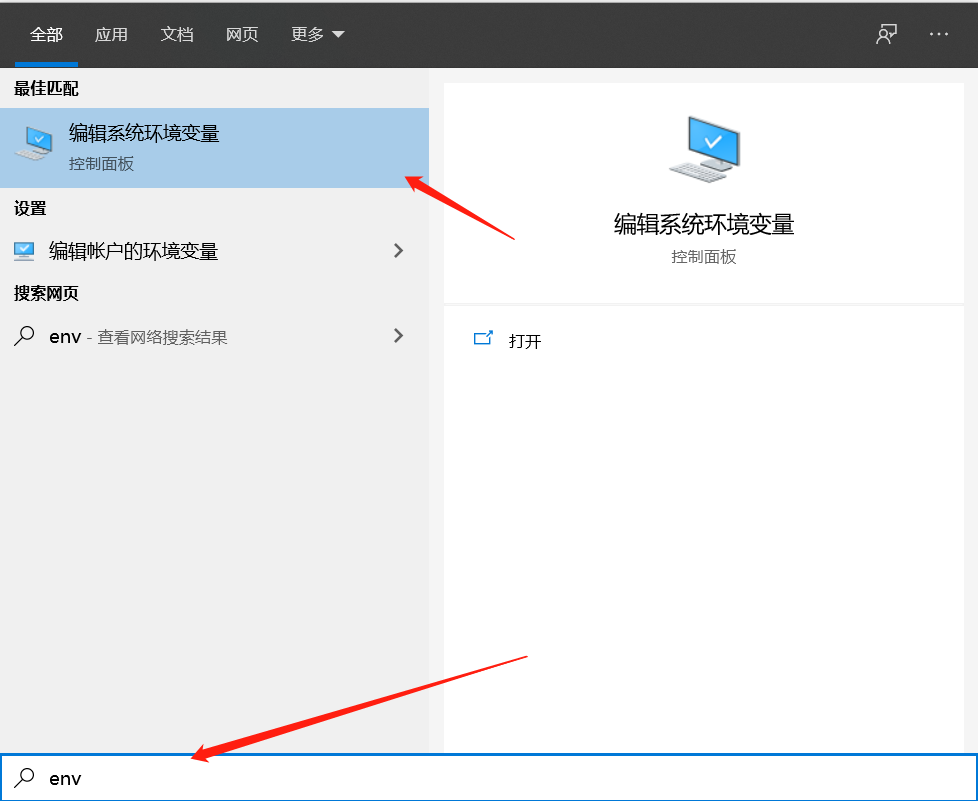Focus the search box containing env

[x=489, y=777]
